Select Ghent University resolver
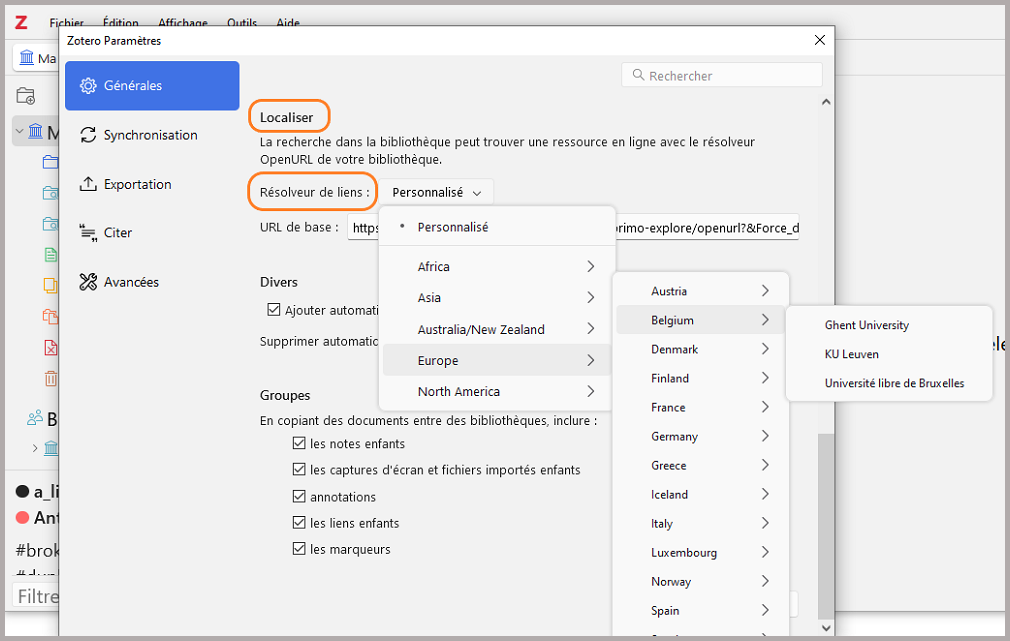 point(889,325)
